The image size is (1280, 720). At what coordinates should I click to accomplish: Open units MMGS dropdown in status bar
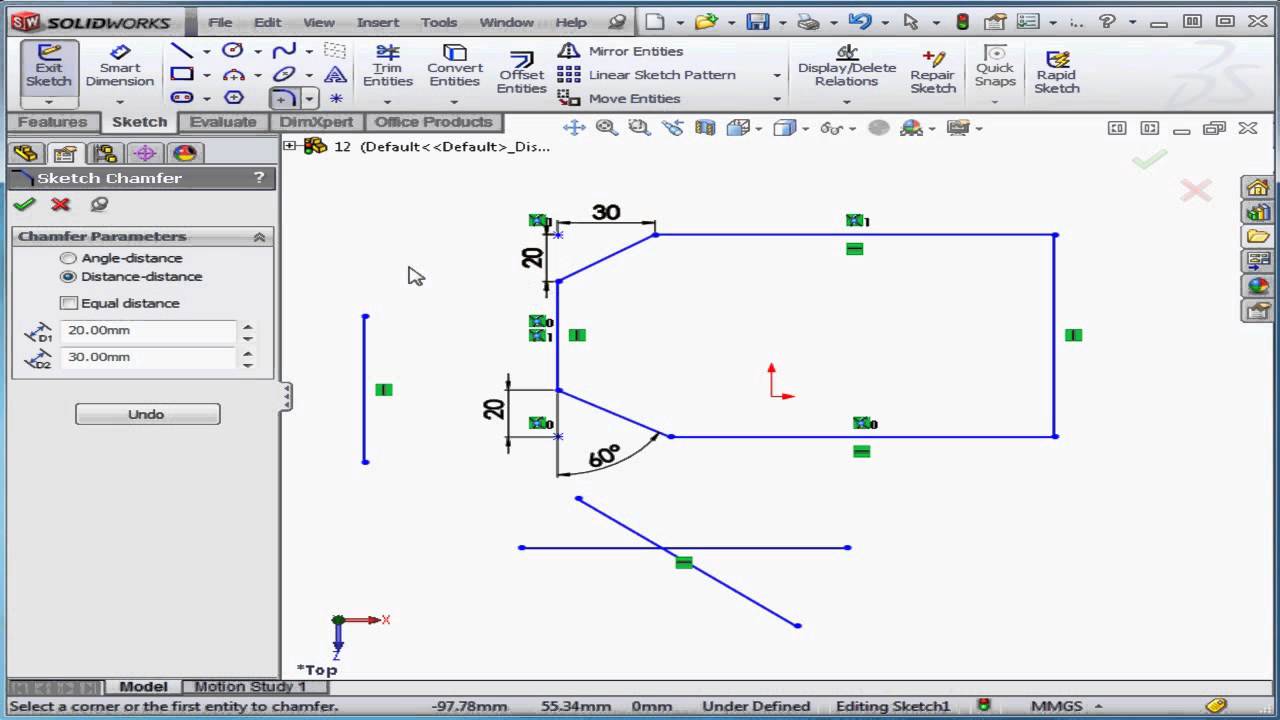(1097, 706)
